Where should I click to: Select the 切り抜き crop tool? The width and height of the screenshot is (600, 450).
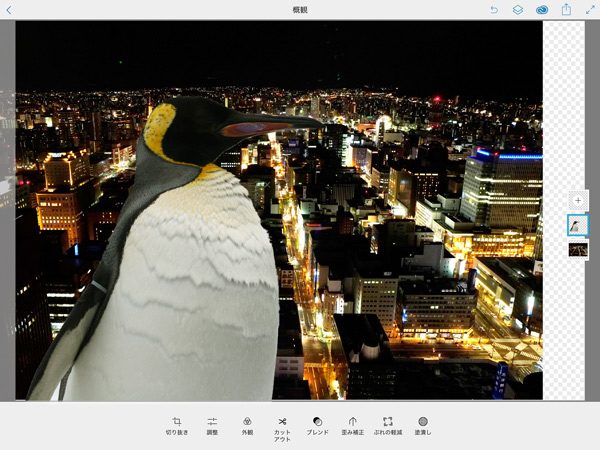coord(176,426)
